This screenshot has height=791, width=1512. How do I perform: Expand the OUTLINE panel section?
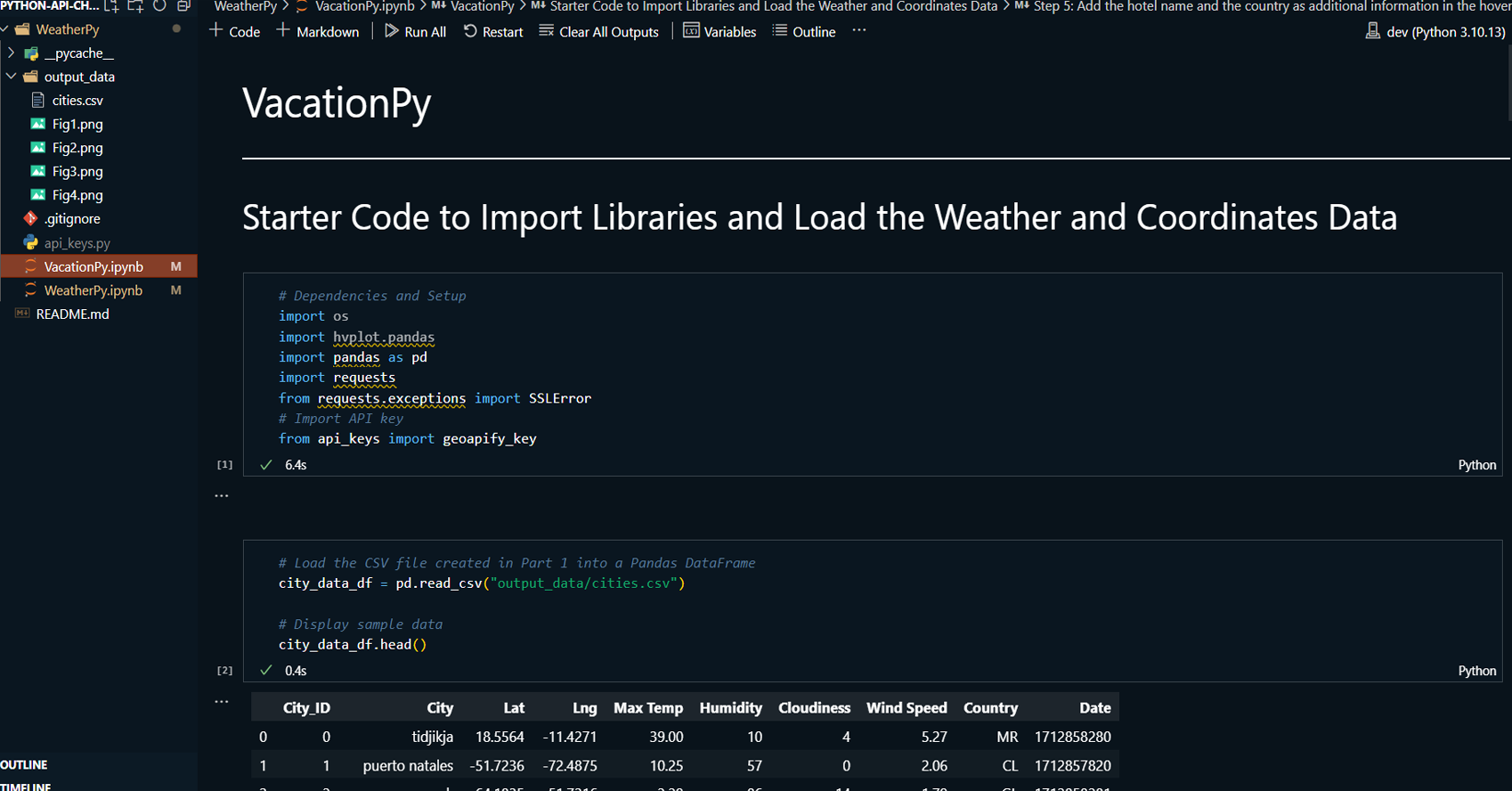tap(24, 764)
